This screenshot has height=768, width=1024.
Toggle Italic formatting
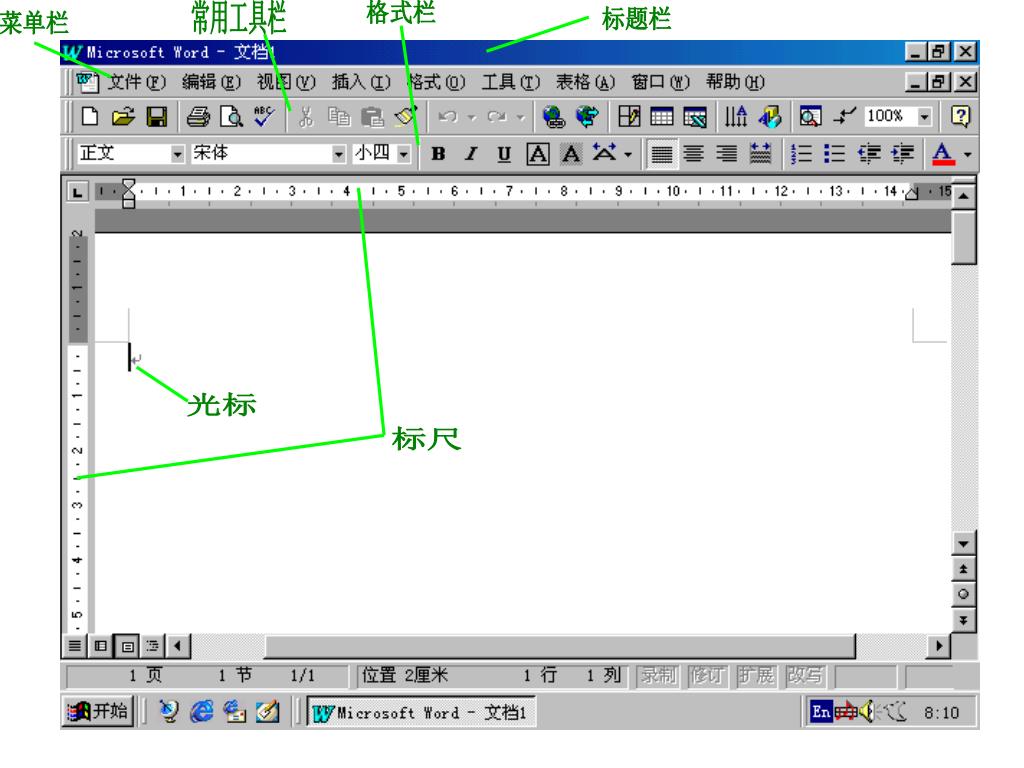point(471,154)
